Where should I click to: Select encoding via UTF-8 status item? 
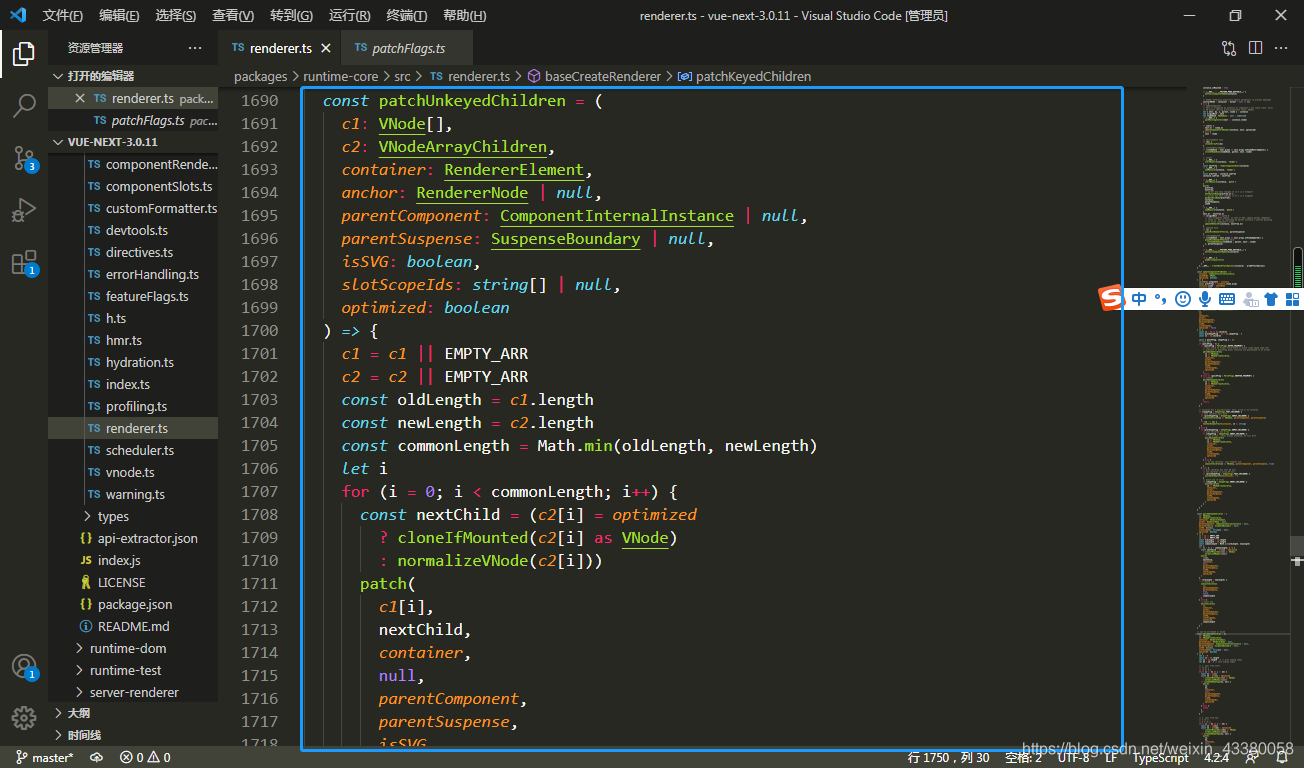pyautogui.click(x=1073, y=758)
